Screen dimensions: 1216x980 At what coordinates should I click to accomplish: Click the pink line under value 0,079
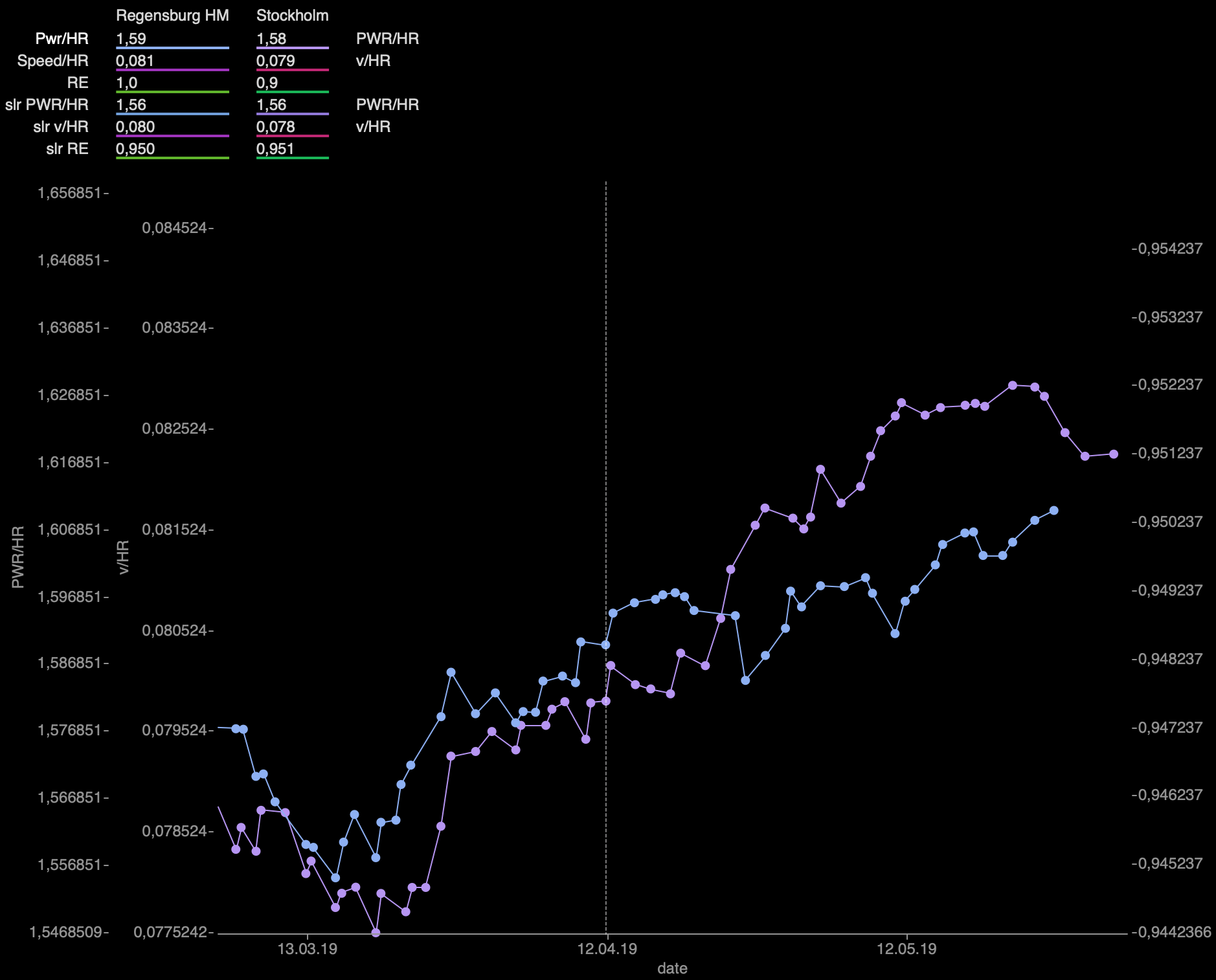coord(292,70)
